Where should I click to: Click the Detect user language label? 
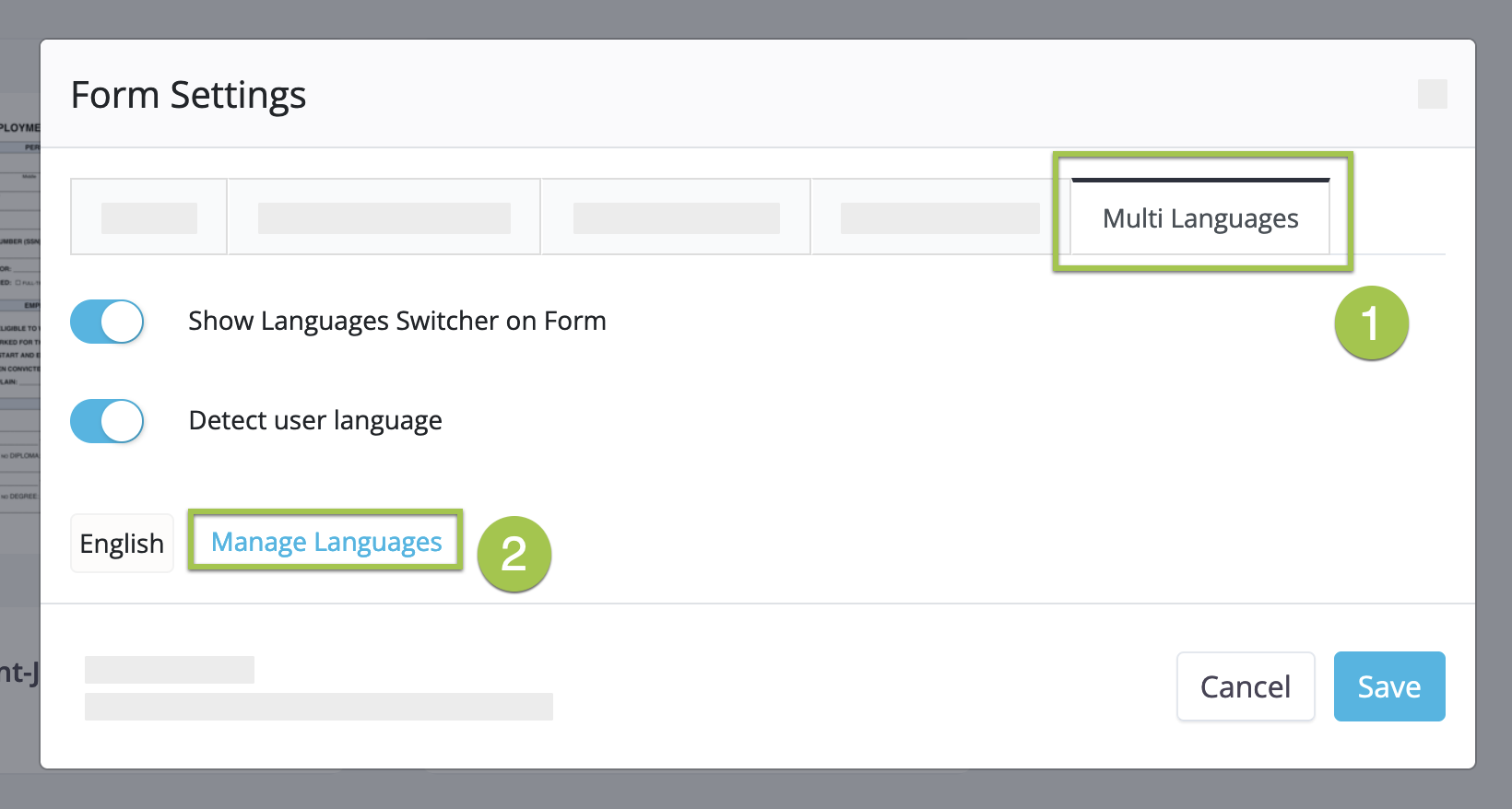(x=315, y=421)
